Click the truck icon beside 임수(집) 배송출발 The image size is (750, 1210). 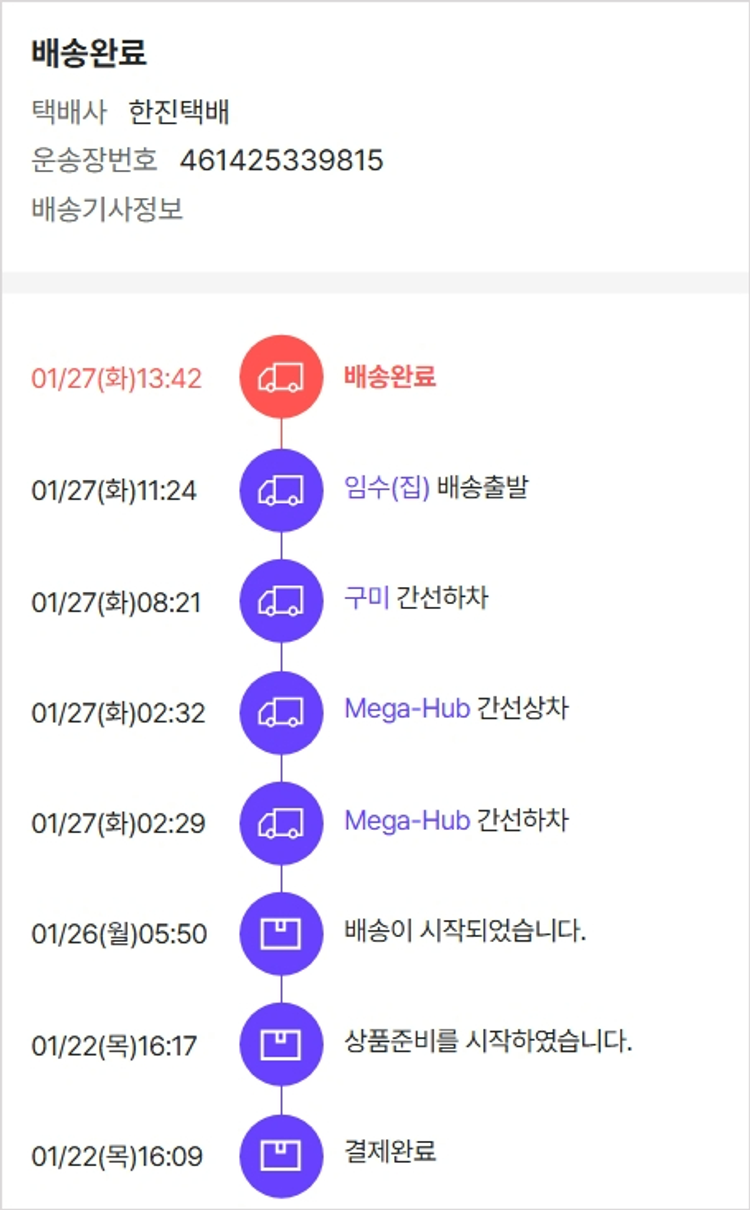(x=281, y=490)
